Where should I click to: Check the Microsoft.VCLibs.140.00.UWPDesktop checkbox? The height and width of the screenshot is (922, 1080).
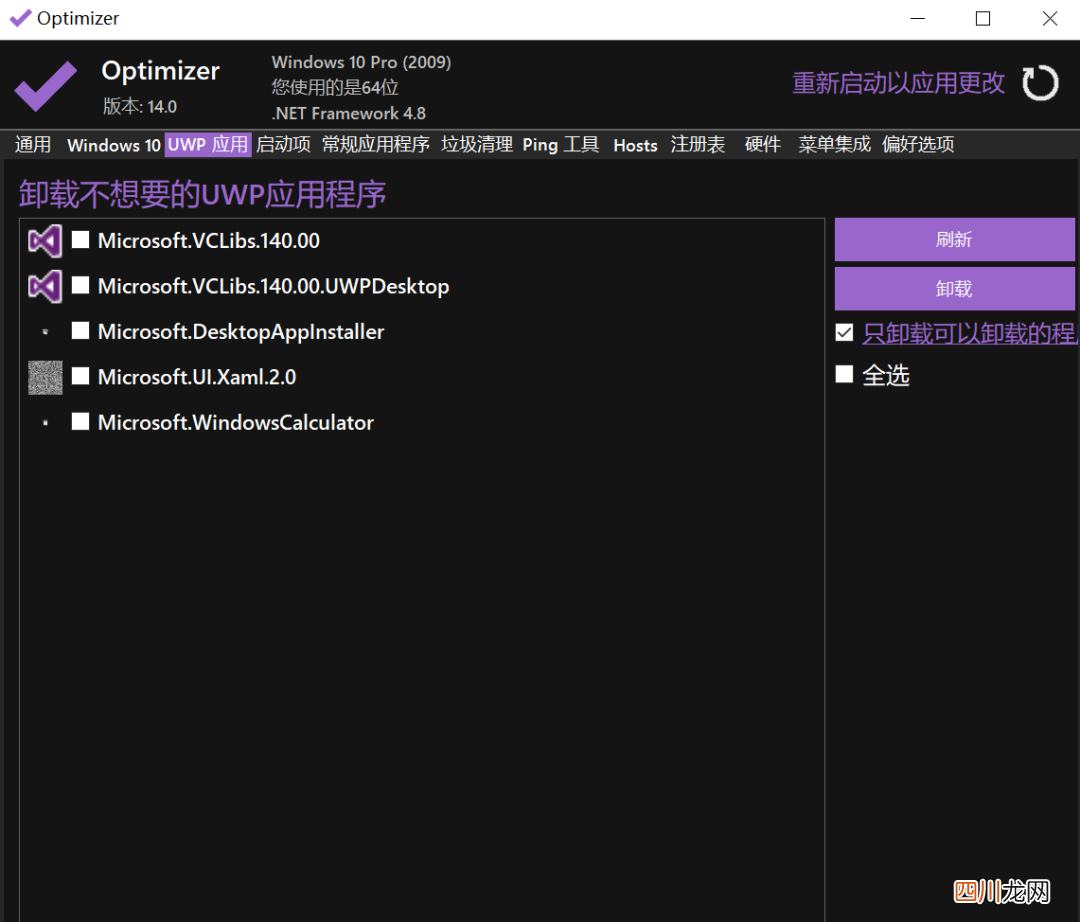[x=81, y=285]
